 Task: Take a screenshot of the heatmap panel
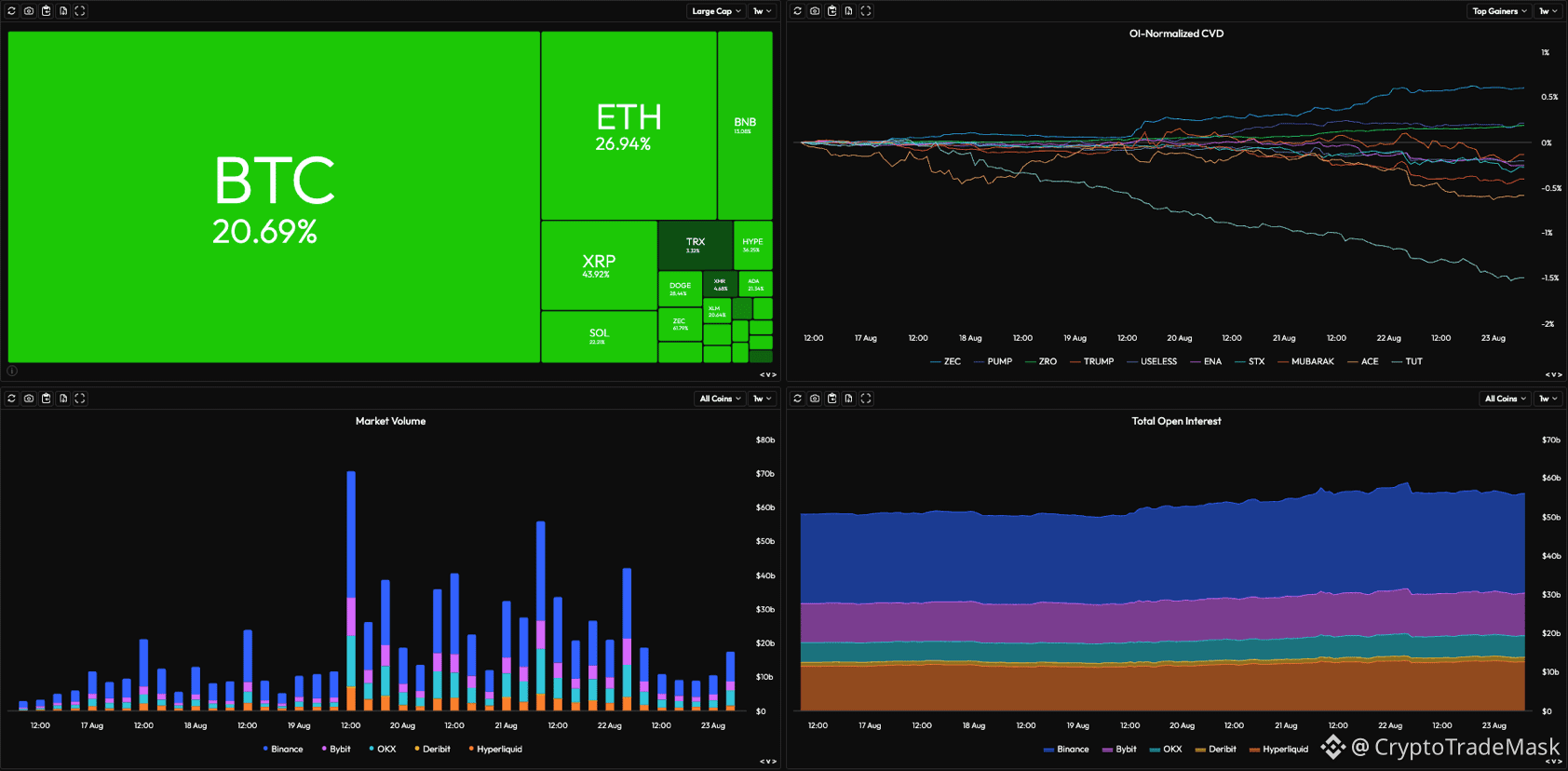(x=29, y=11)
